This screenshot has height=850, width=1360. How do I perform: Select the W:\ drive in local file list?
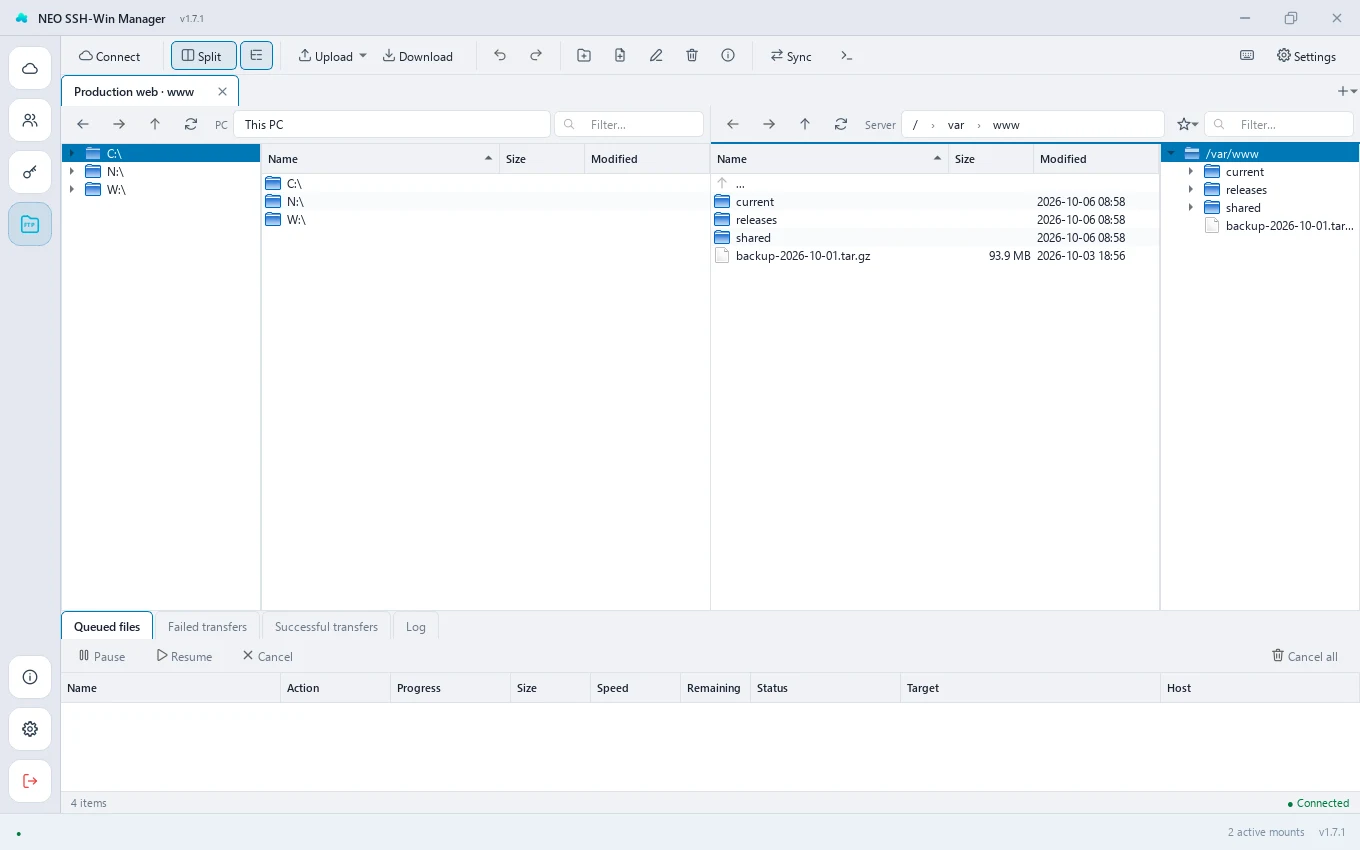[485, 220]
